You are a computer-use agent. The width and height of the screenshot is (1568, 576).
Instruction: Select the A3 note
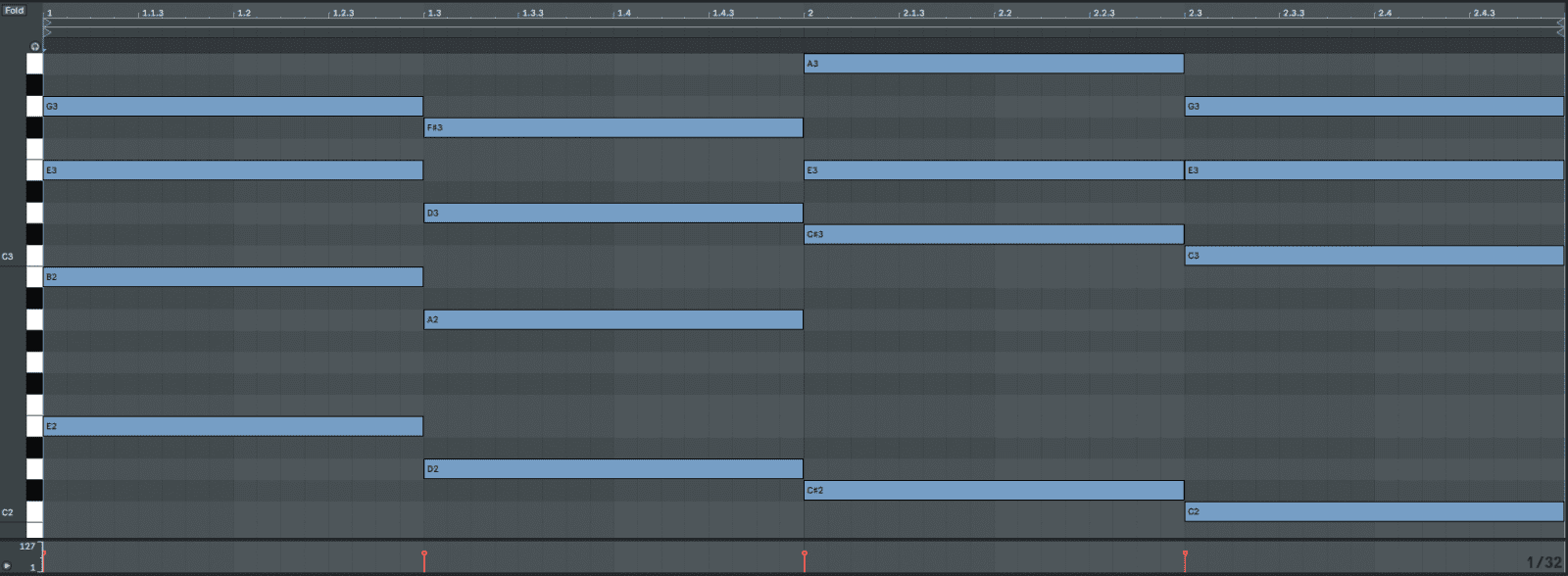point(994,64)
